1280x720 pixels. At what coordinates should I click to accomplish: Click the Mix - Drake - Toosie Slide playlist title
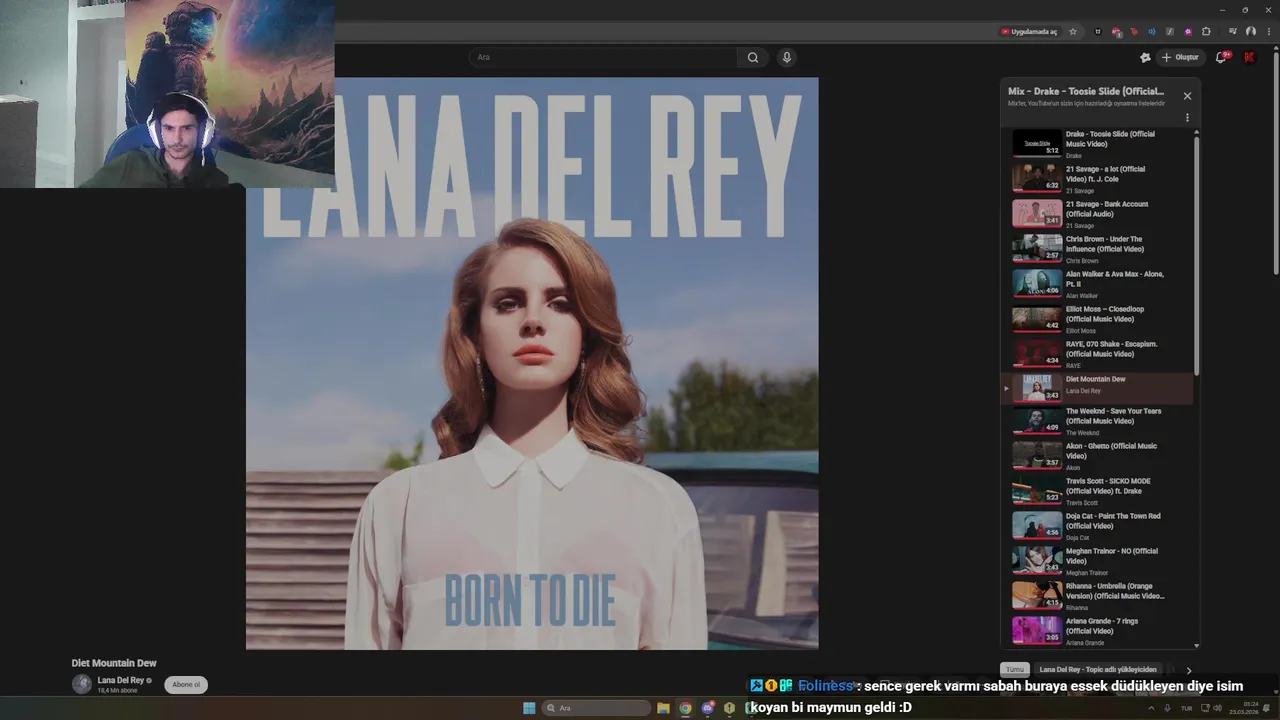1086,91
